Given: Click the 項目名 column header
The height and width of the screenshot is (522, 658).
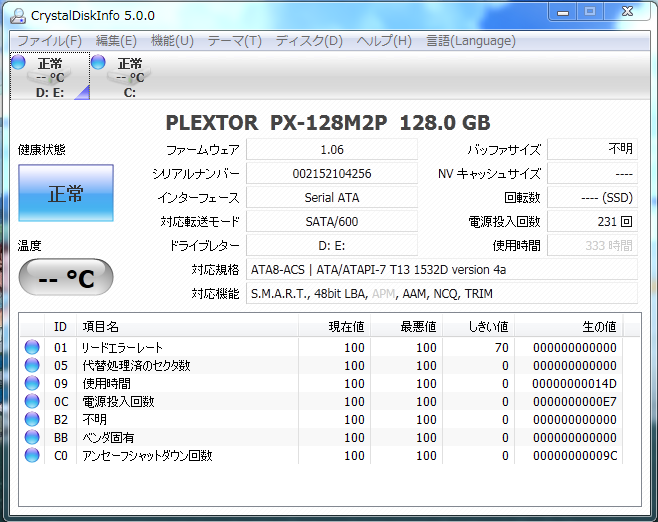Looking at the screenshot, I should (x=187, y=326).
